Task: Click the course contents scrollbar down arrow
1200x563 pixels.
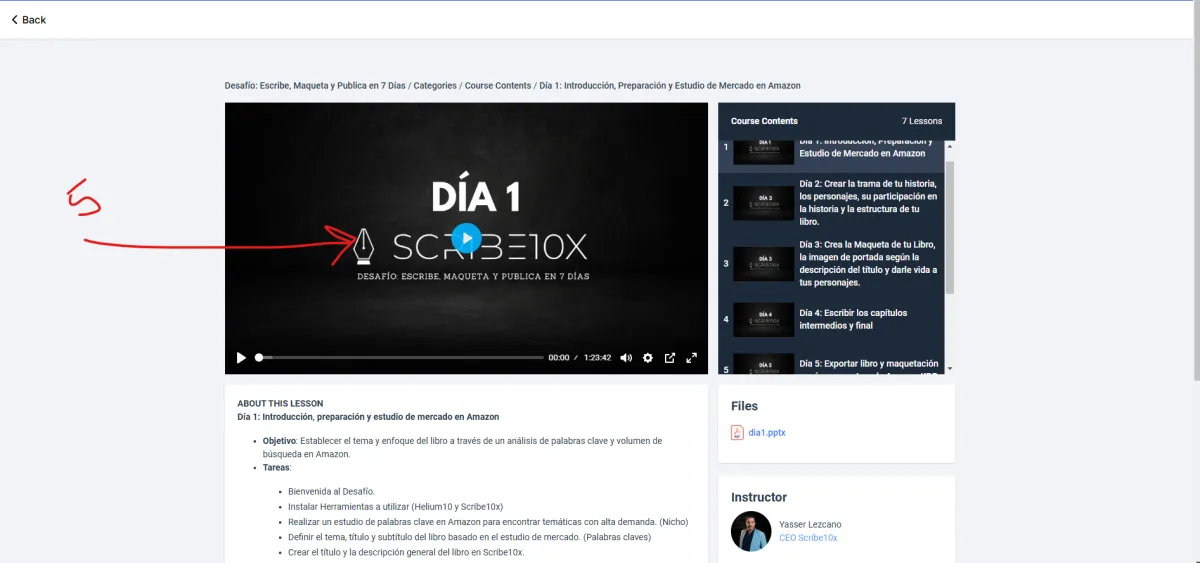Action: point(950,369)
